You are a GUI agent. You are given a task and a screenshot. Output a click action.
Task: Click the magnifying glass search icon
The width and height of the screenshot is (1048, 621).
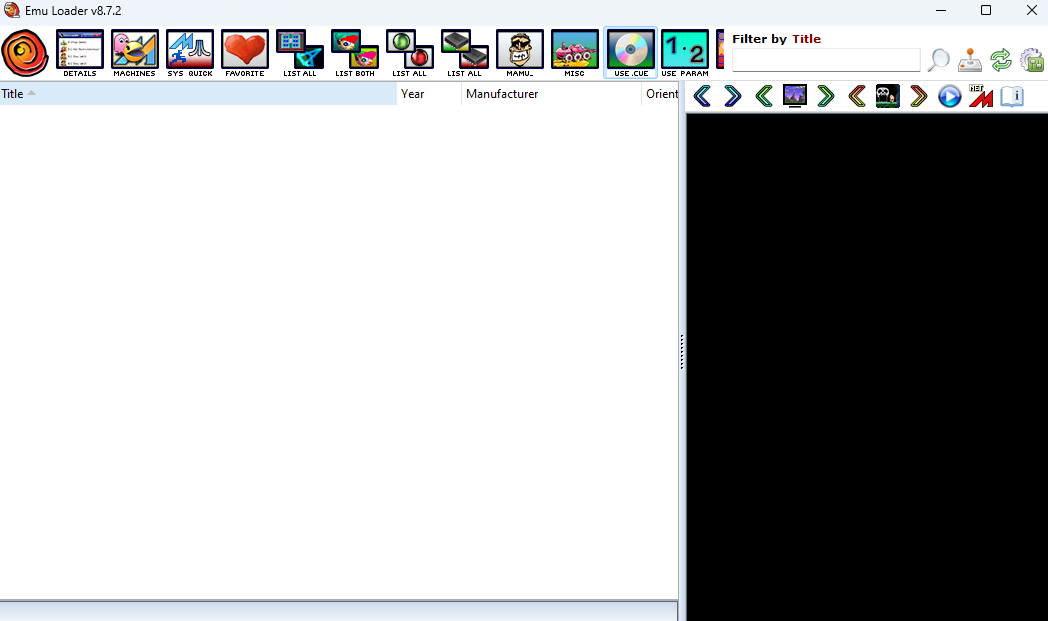tap(938, 60)
